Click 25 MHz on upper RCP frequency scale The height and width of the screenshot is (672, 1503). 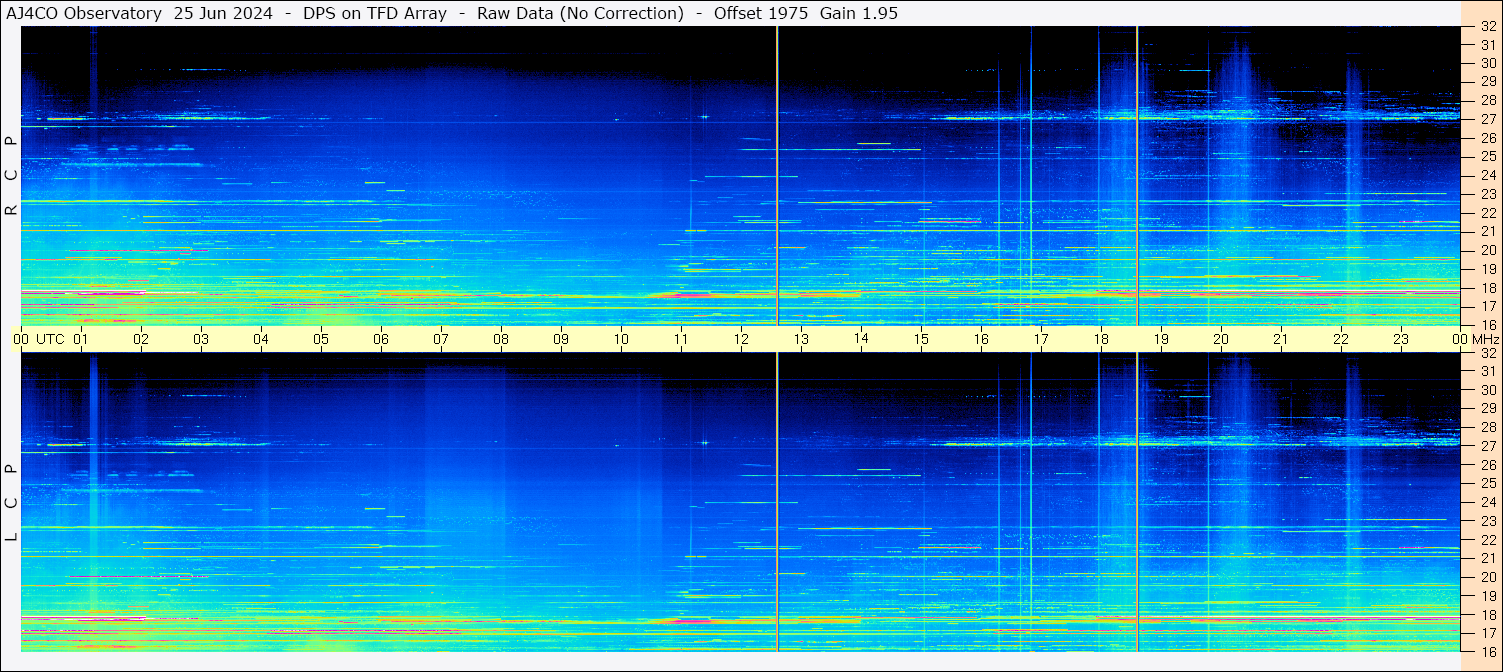coord(1488,156)
